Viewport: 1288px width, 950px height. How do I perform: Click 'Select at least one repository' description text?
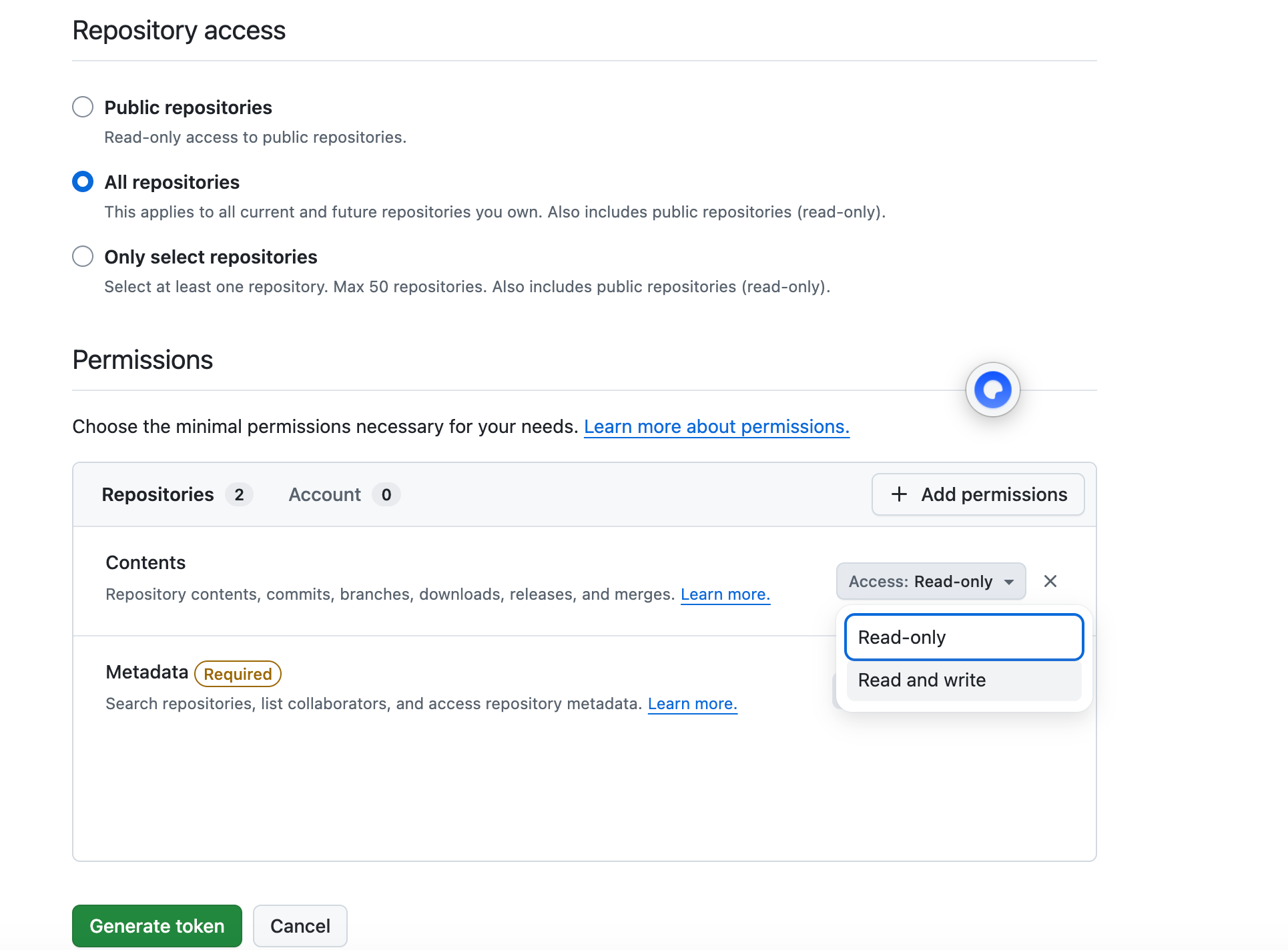(x=467, y=286)
